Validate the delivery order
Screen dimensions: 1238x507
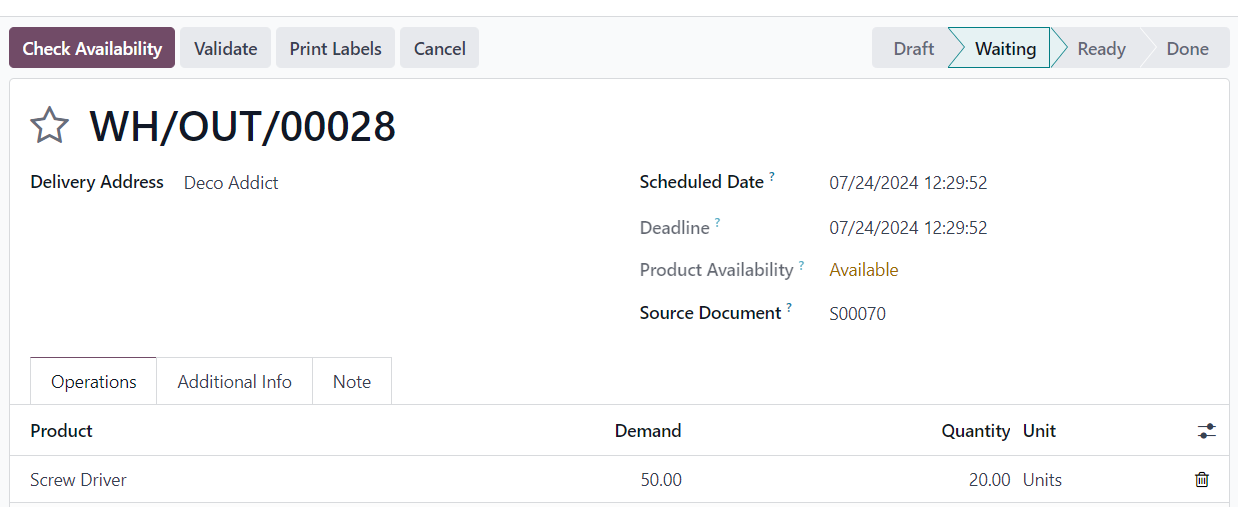point(225,48)
